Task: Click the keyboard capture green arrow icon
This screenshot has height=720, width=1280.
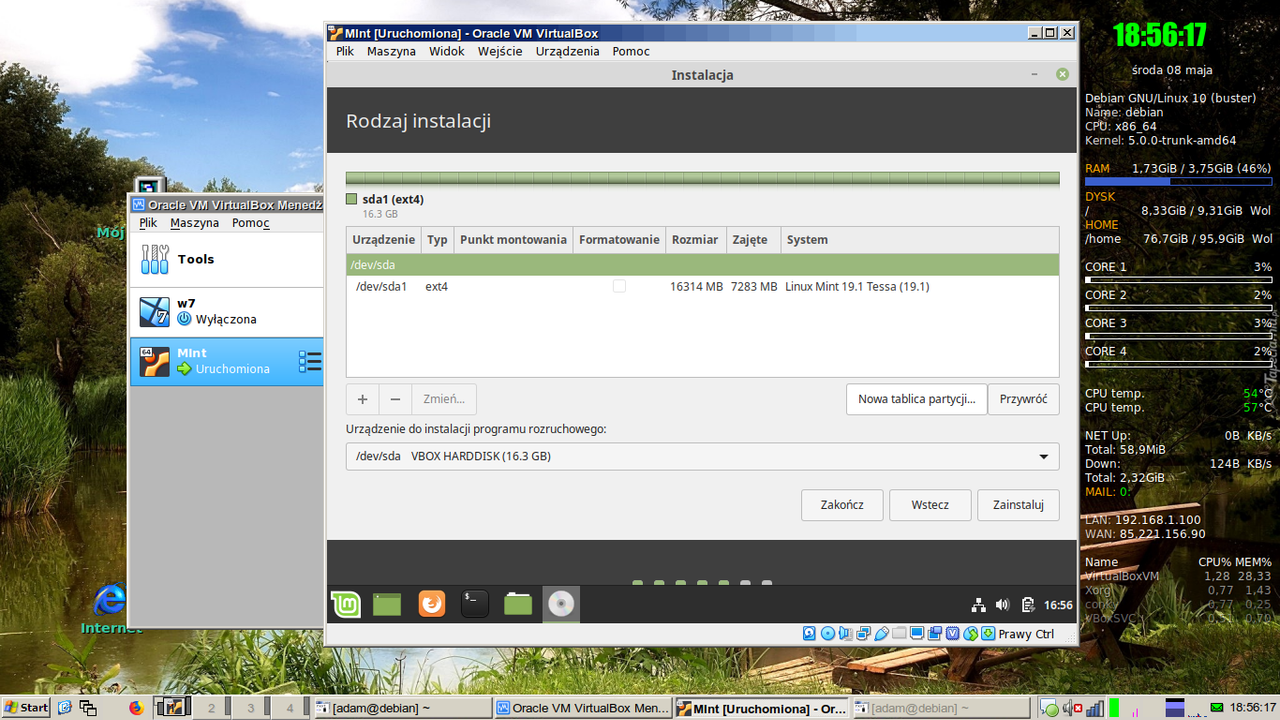Action: click(988, 633)
